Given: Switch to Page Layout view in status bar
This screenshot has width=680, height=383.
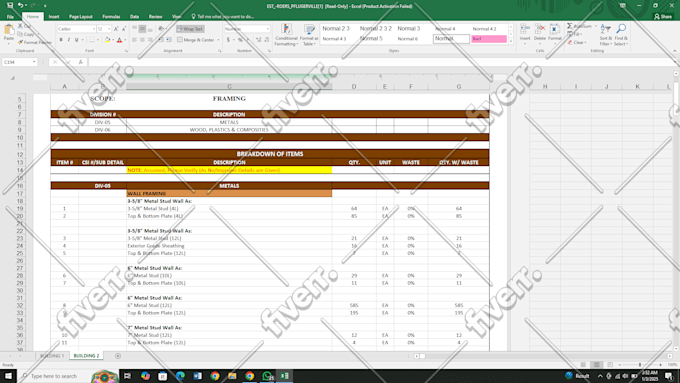Looking at the screenshot, I should pyautogui.click(x=597, y=365).
